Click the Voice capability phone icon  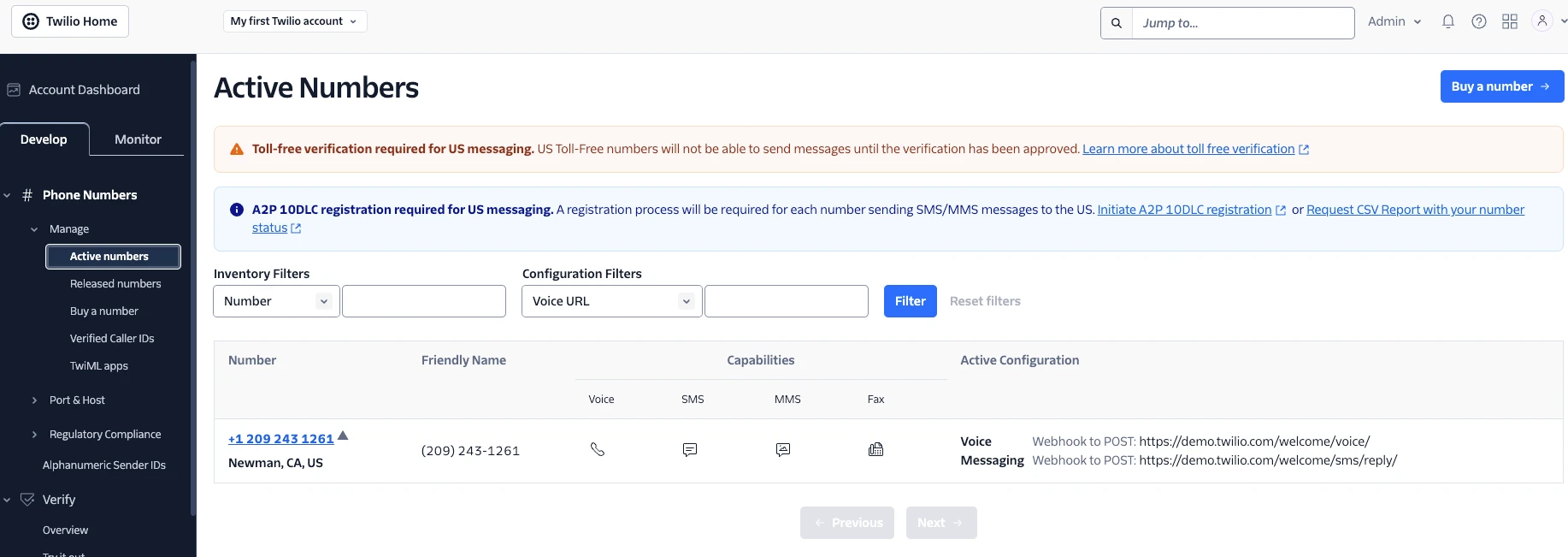598,449
